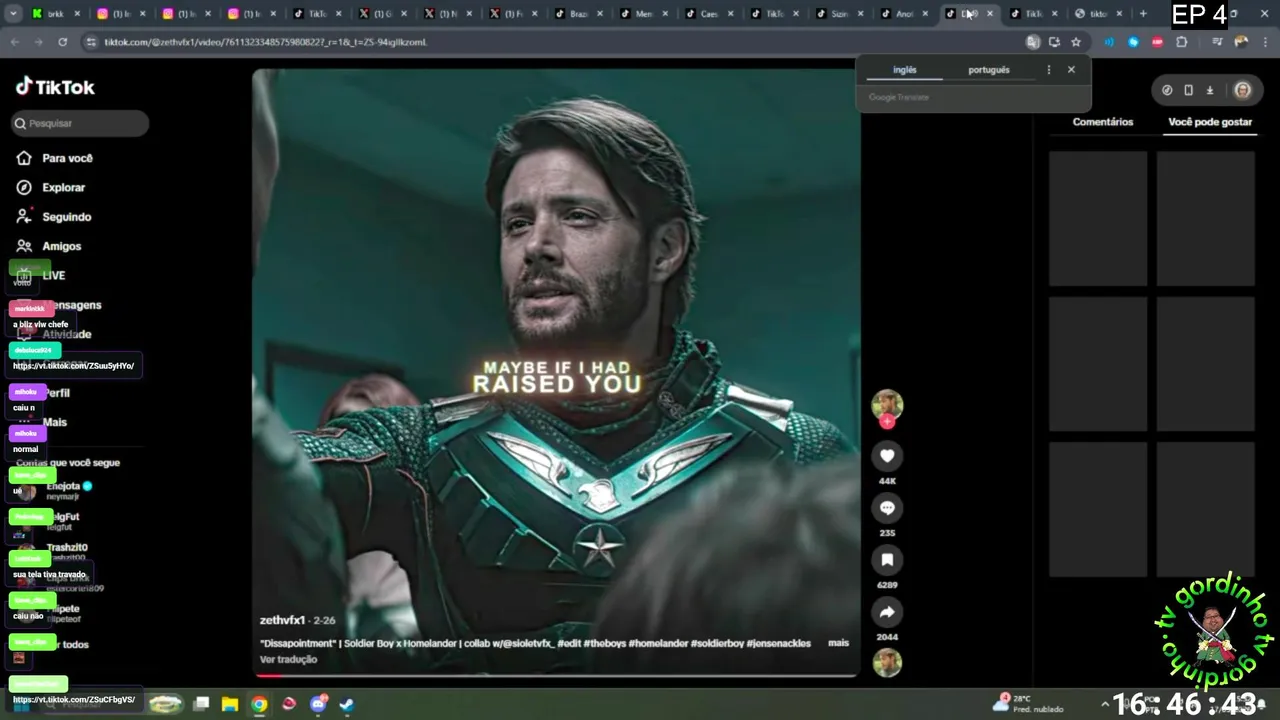
Task: Click the #jensenackles hashtag
Action: tap(779, 643)
